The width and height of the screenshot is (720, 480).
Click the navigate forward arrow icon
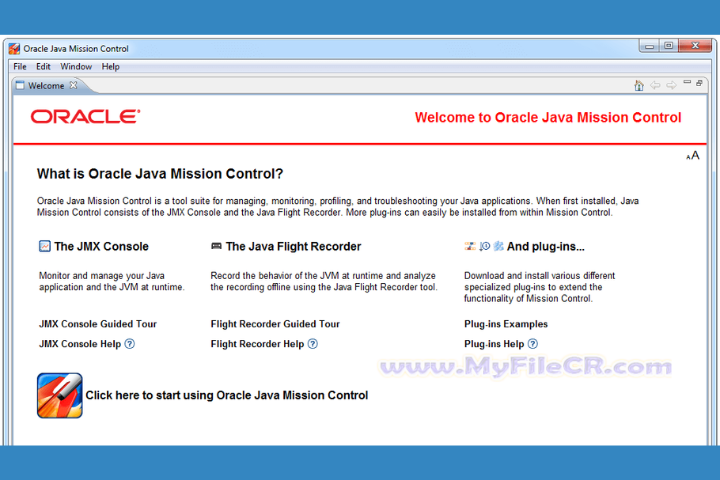[x=671, y=85]
